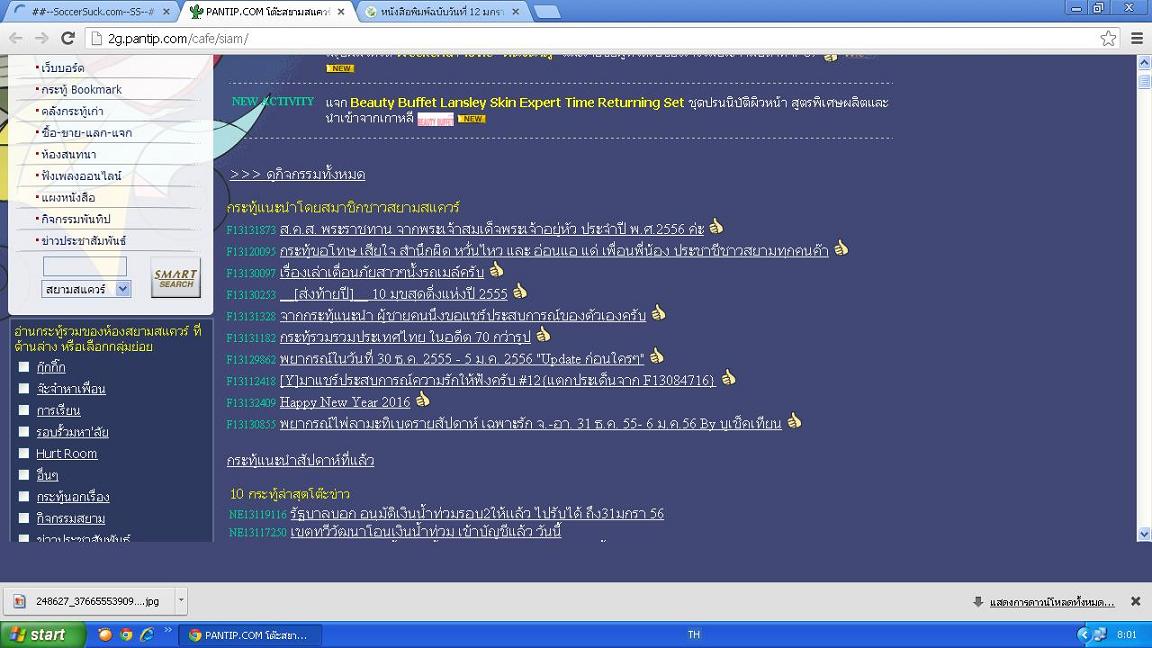Viewport: 1152px width, 648px height.
Task: Click Show all downloads link
Action: 1051,602
